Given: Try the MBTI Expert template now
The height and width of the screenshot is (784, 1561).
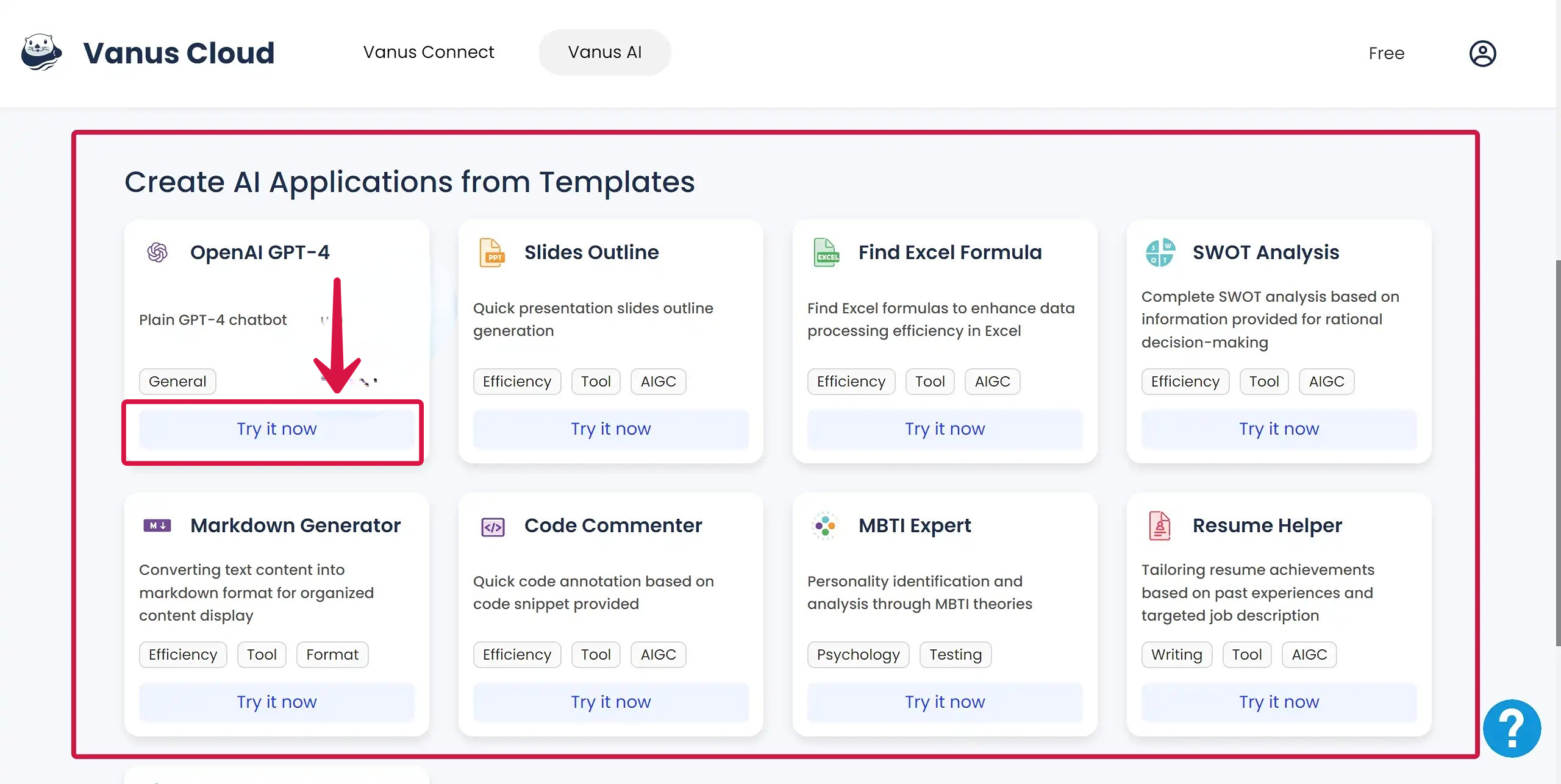Looking at the screenshot, I should (x=945, y=702).
